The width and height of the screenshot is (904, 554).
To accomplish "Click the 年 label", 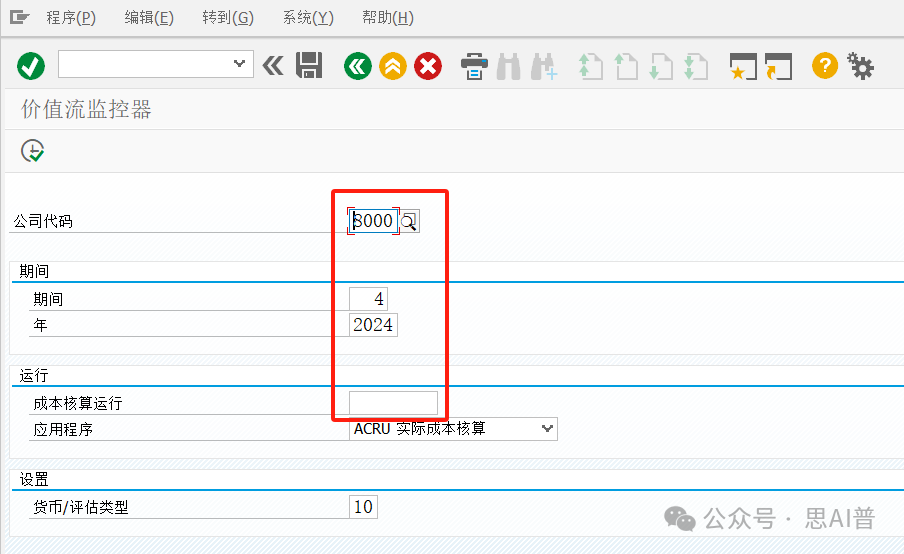I will [40, 325].
